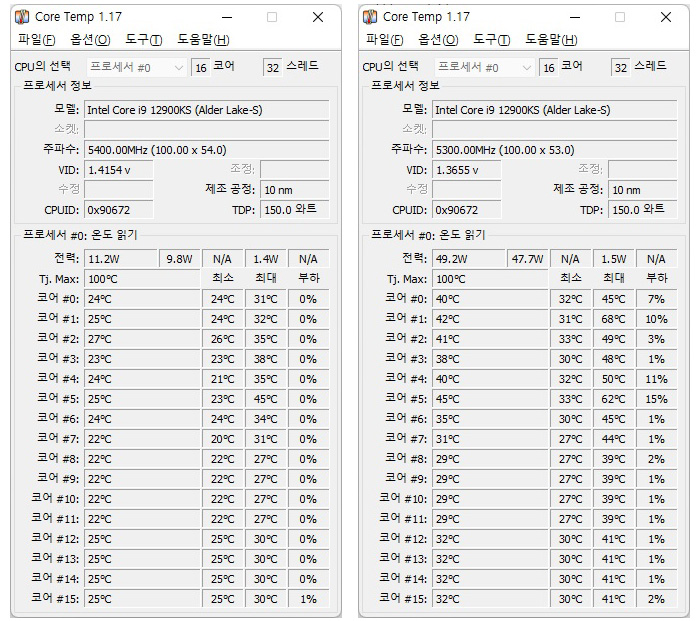
Task: Open 옵션(O) menu in left window
Action: click(90, 39)
